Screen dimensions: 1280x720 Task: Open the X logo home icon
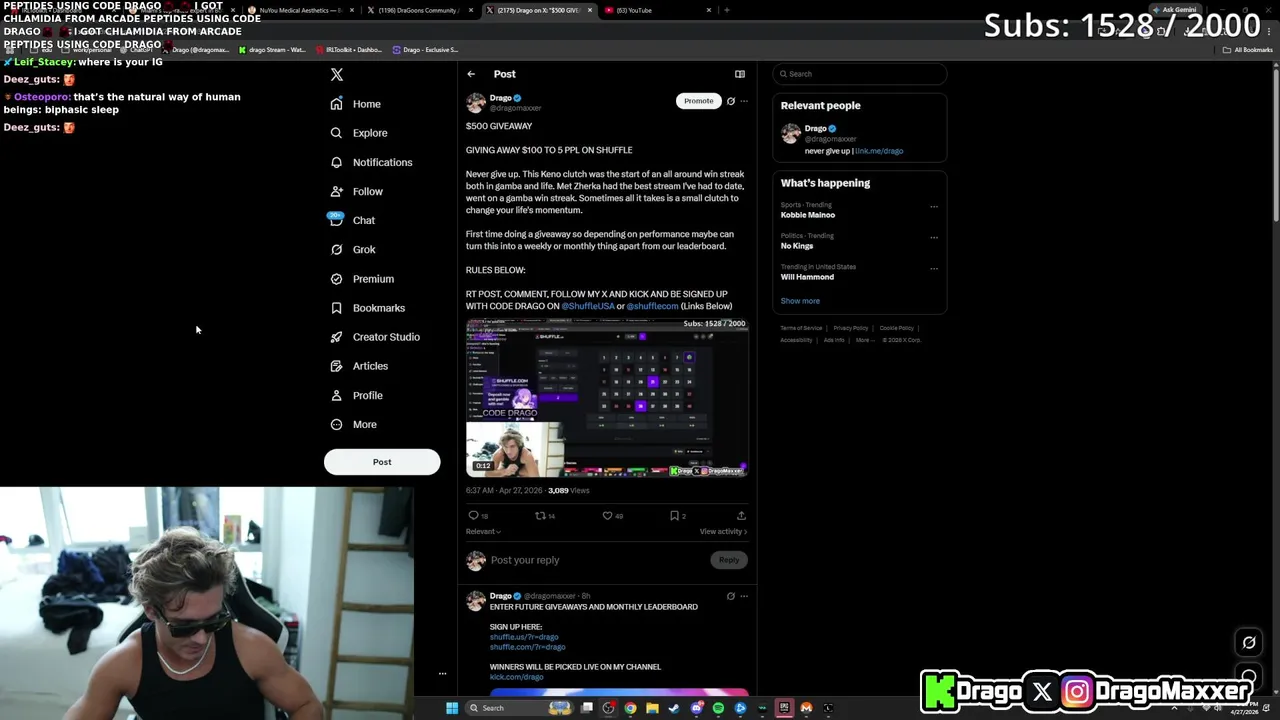pos(337,75)
